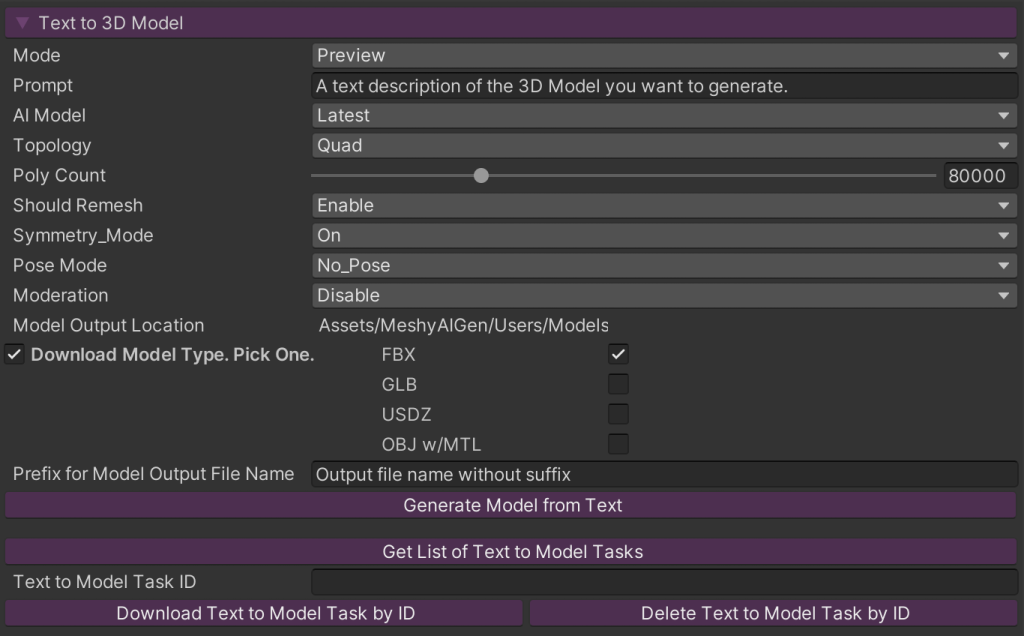Screen dimensions: 1024x636
Task: Click the Poly Count slider handle
Action: click(x=481, y=176)
